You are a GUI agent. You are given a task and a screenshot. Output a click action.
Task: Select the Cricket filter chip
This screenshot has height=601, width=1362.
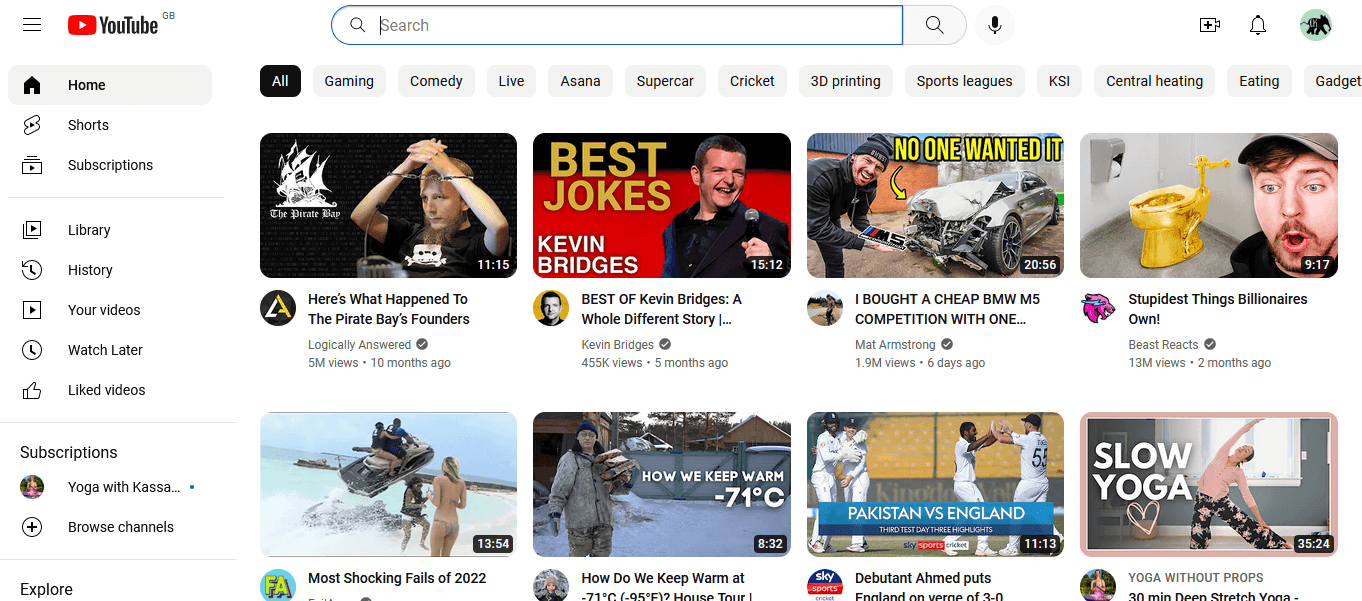coord(752,81)
